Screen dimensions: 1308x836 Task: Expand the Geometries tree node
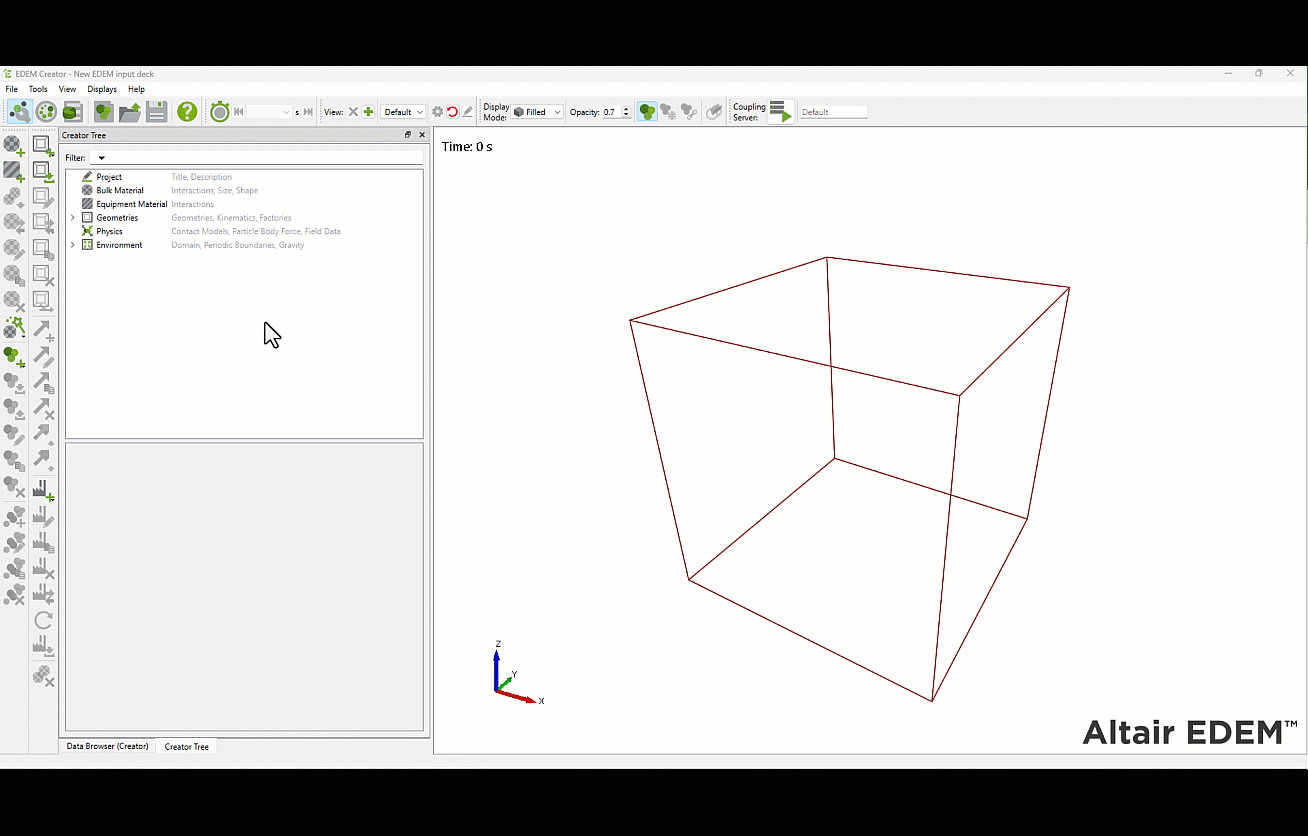point(72,218)
